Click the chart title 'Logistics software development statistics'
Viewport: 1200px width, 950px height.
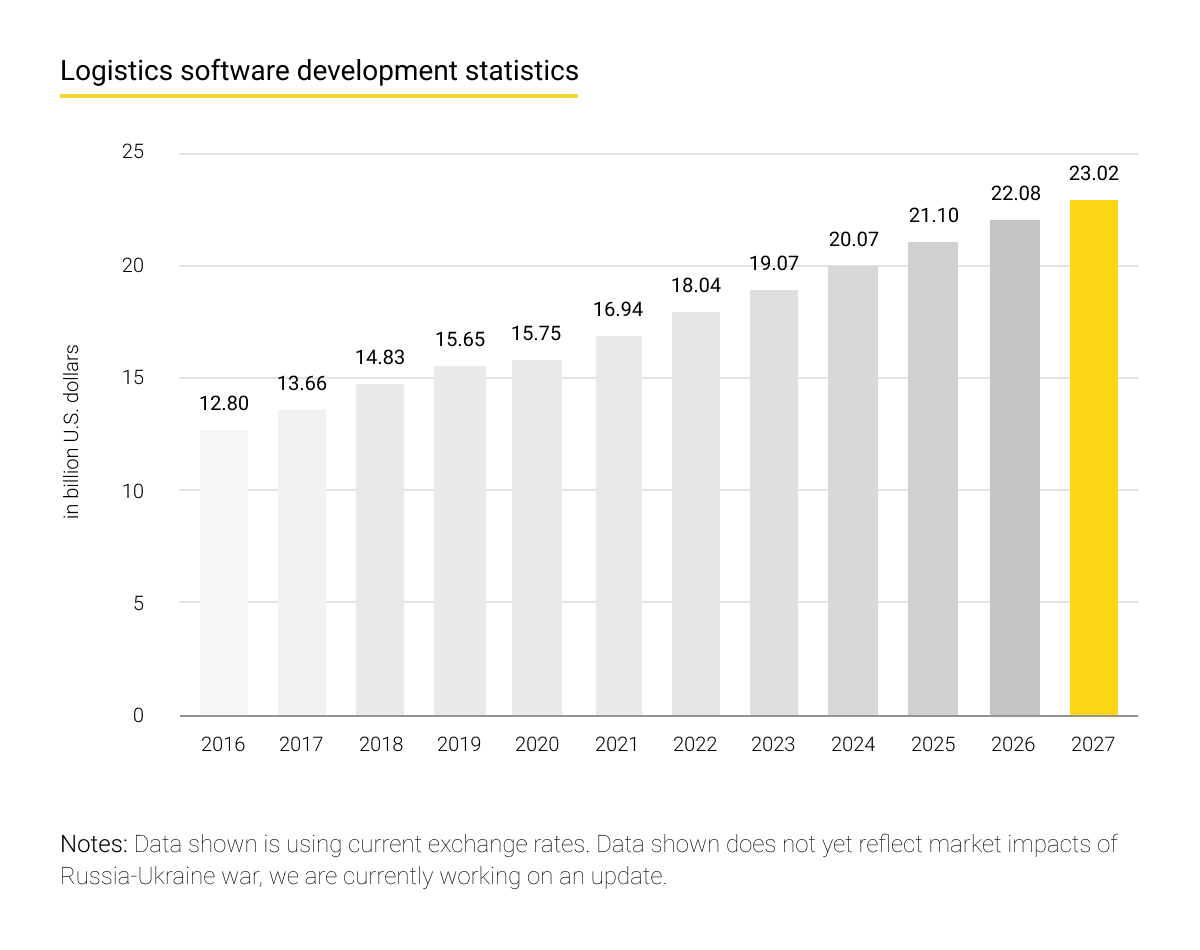tap(319, 72)
